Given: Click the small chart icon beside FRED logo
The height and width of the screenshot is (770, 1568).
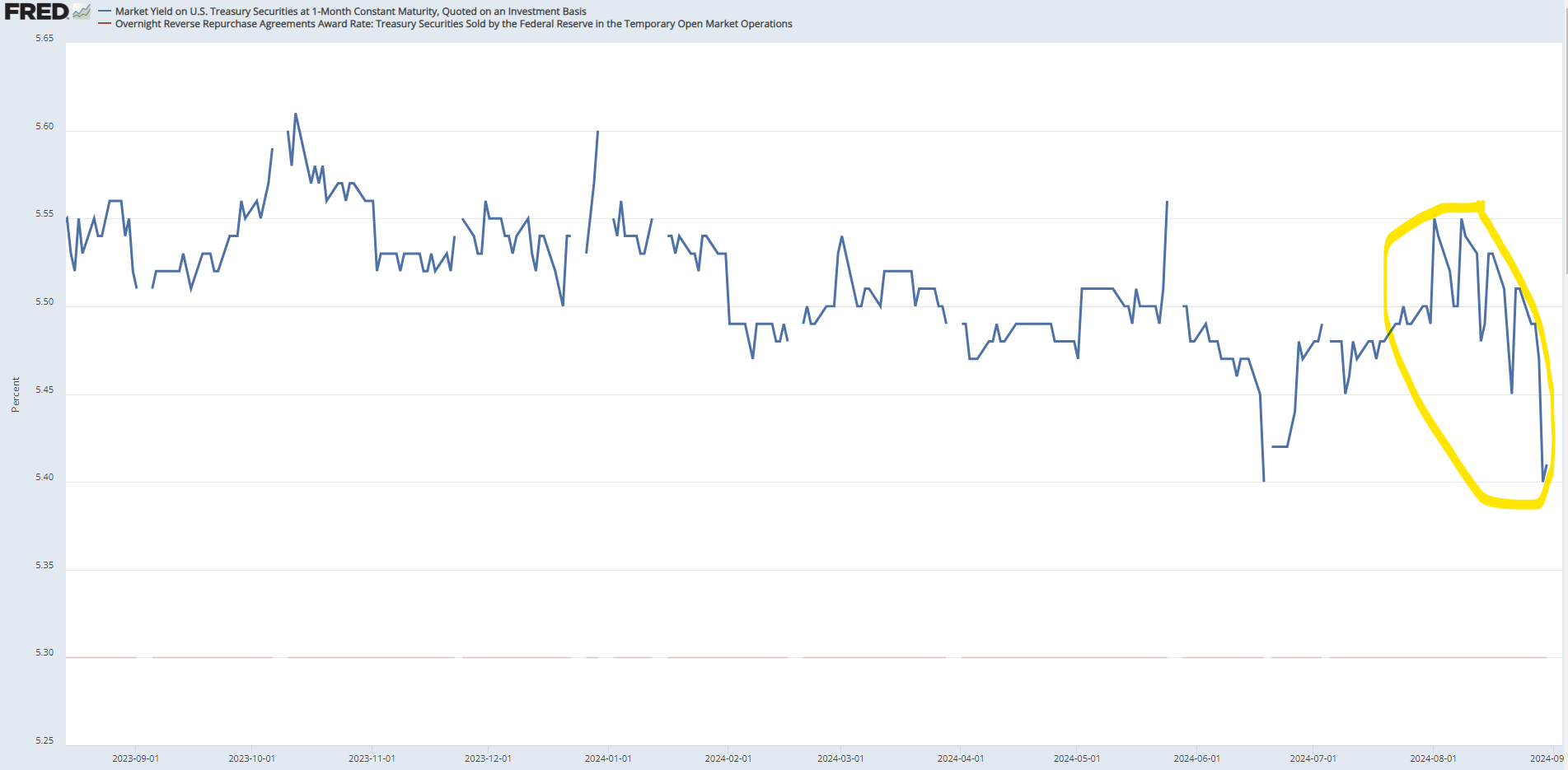Looking at the screenshot, I should click(82, 12).
